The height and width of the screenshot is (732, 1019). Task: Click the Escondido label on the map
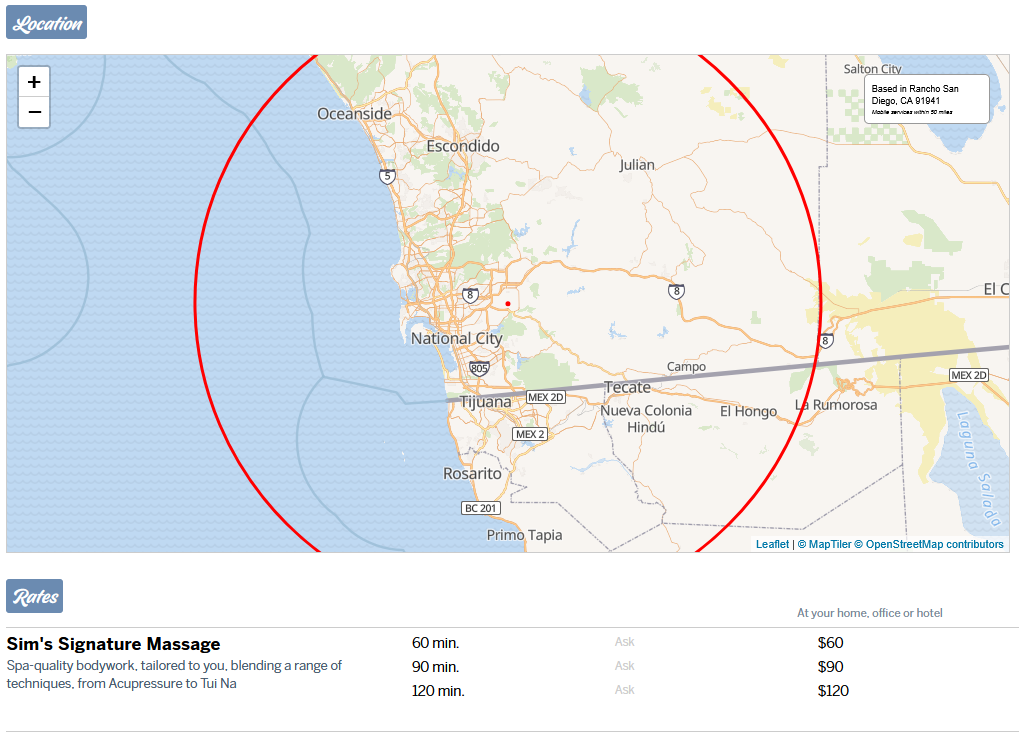tap(462, 146)
